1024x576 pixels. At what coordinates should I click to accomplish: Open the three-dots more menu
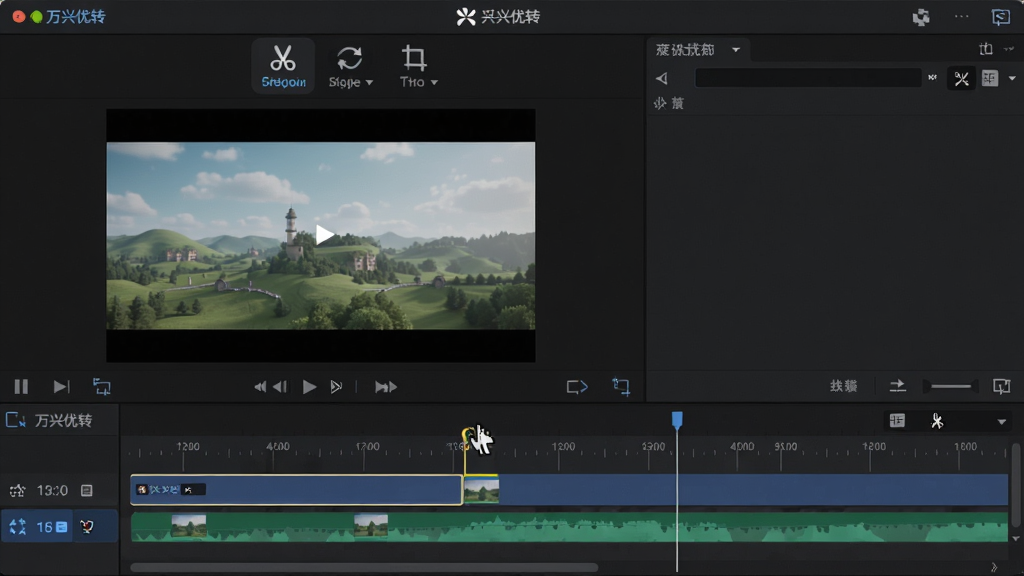coord(961,16)
